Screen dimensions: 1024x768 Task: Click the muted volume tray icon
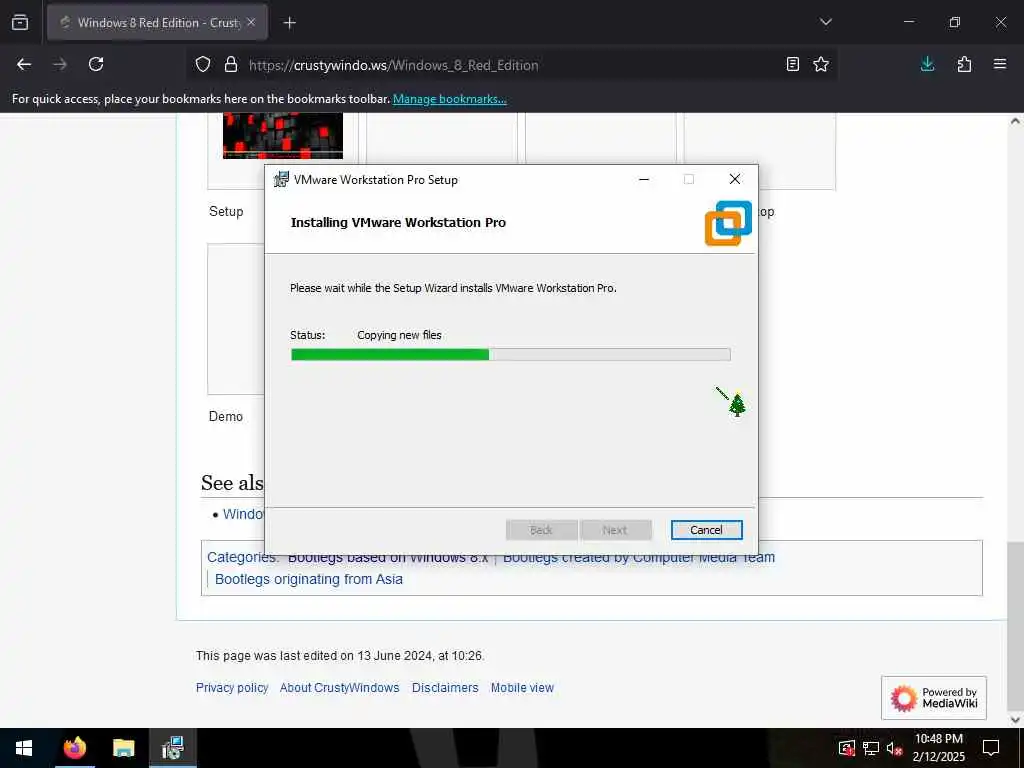(894, 748)
